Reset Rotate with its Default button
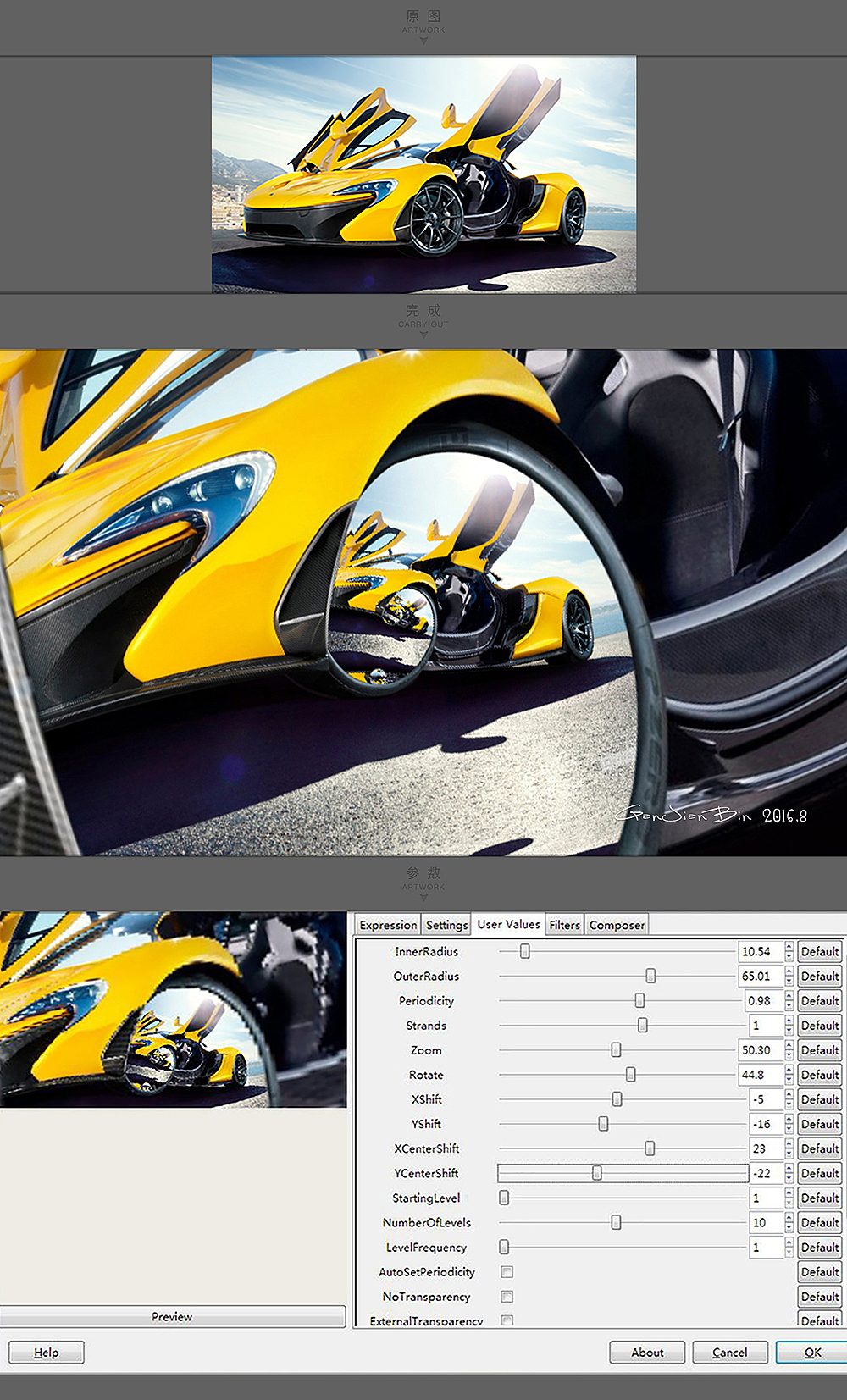This screenshot has height=1400, width=847. [820, 1075]
